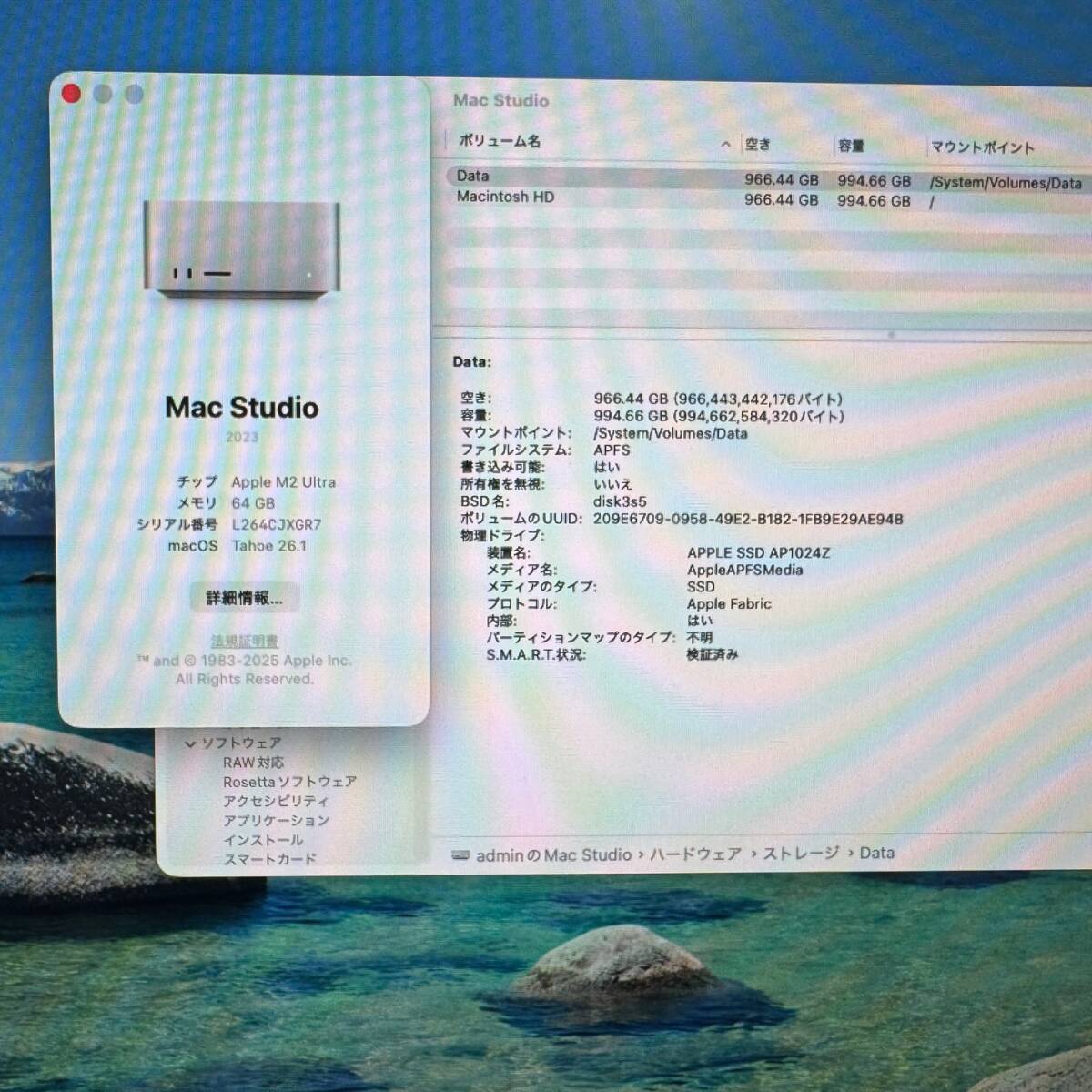Select スマートカード in the sidebar

[x=269, y=858]
